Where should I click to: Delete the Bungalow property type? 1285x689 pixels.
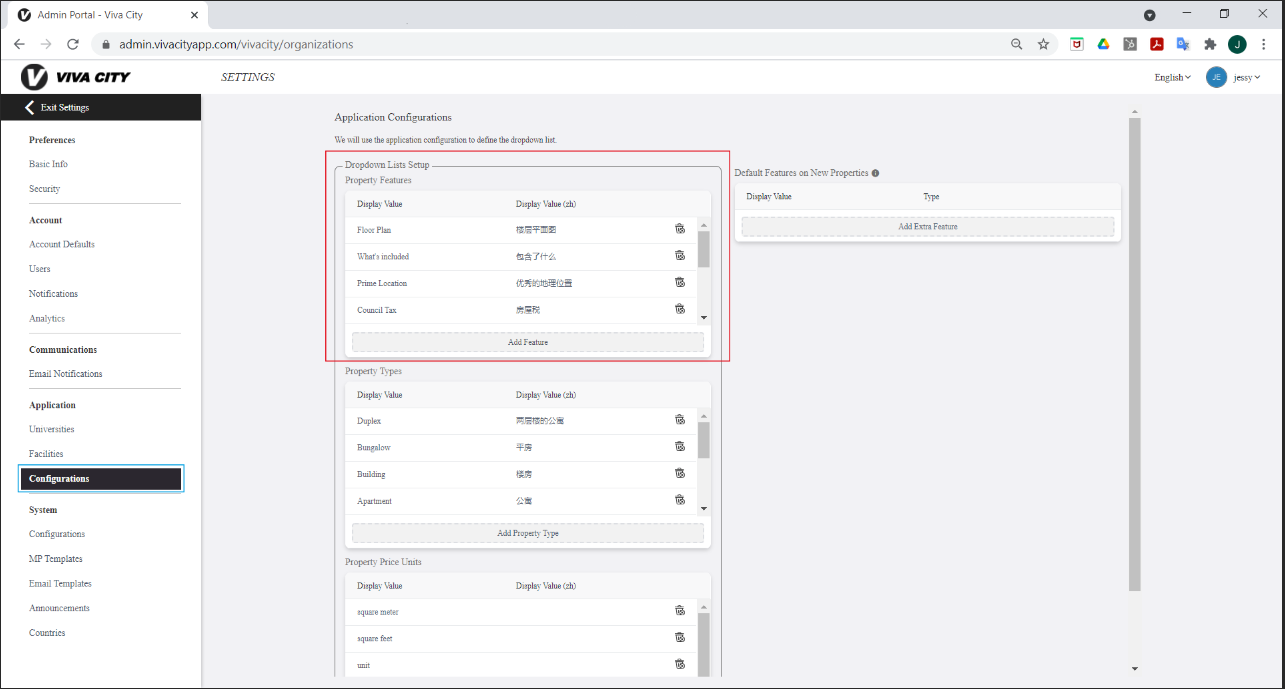click(x=680, y=447)
